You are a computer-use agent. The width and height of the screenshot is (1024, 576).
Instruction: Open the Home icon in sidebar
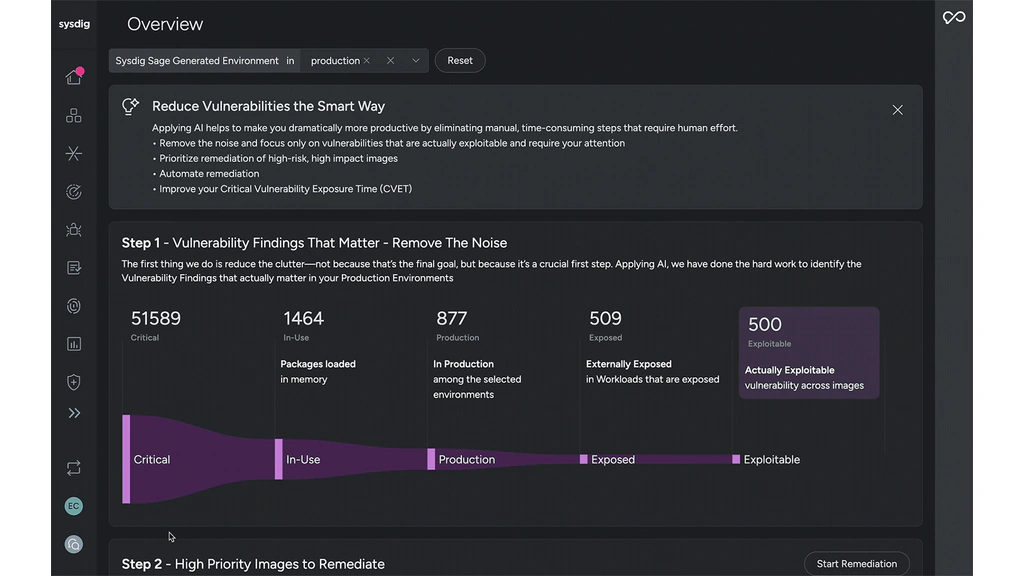pos(74,77)
